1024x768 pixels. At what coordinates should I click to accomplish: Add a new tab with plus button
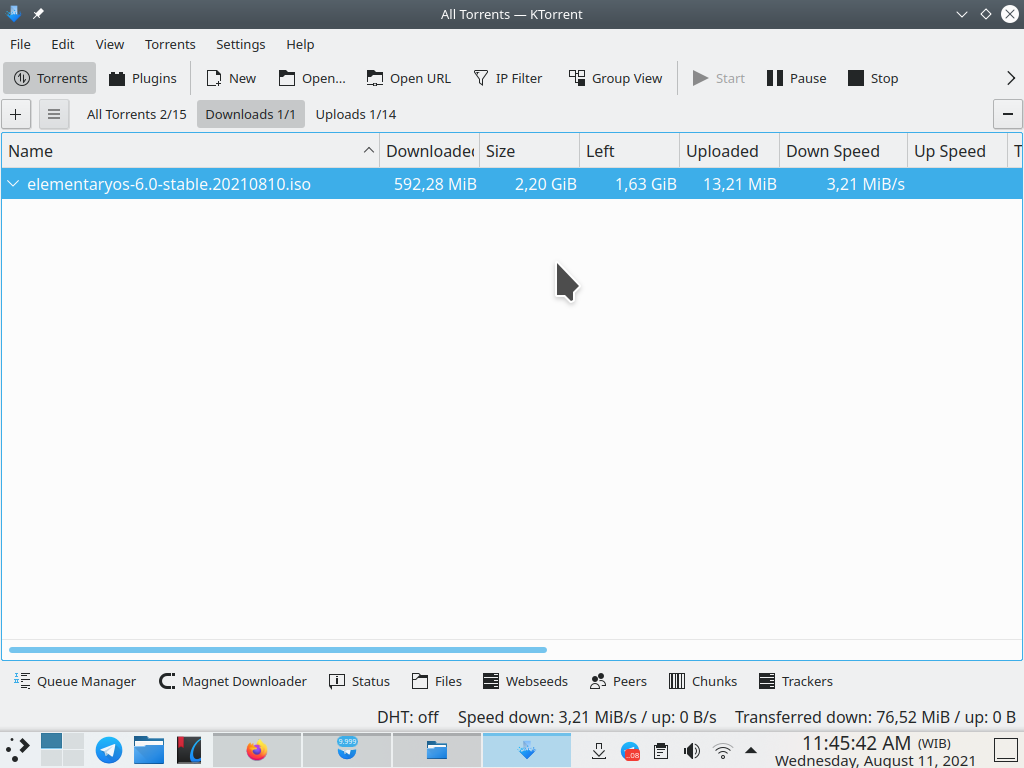click(16, 114)
